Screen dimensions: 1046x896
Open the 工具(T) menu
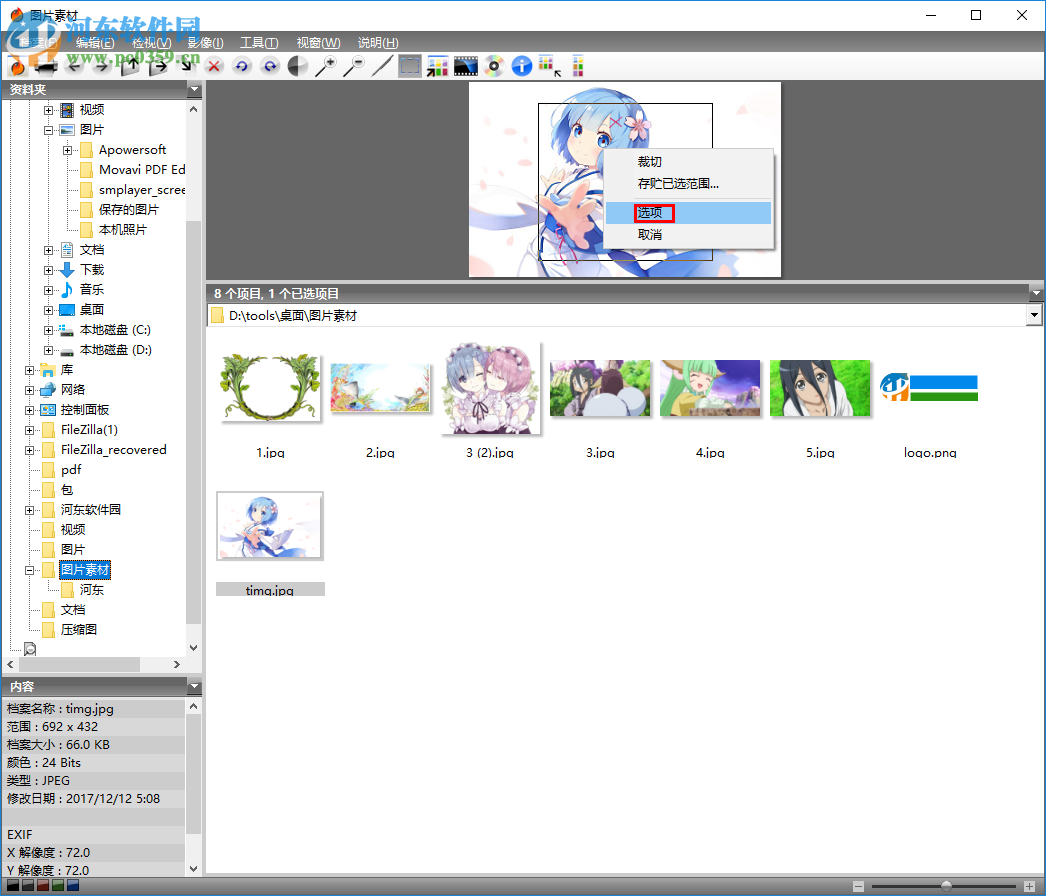coord(259,43)
